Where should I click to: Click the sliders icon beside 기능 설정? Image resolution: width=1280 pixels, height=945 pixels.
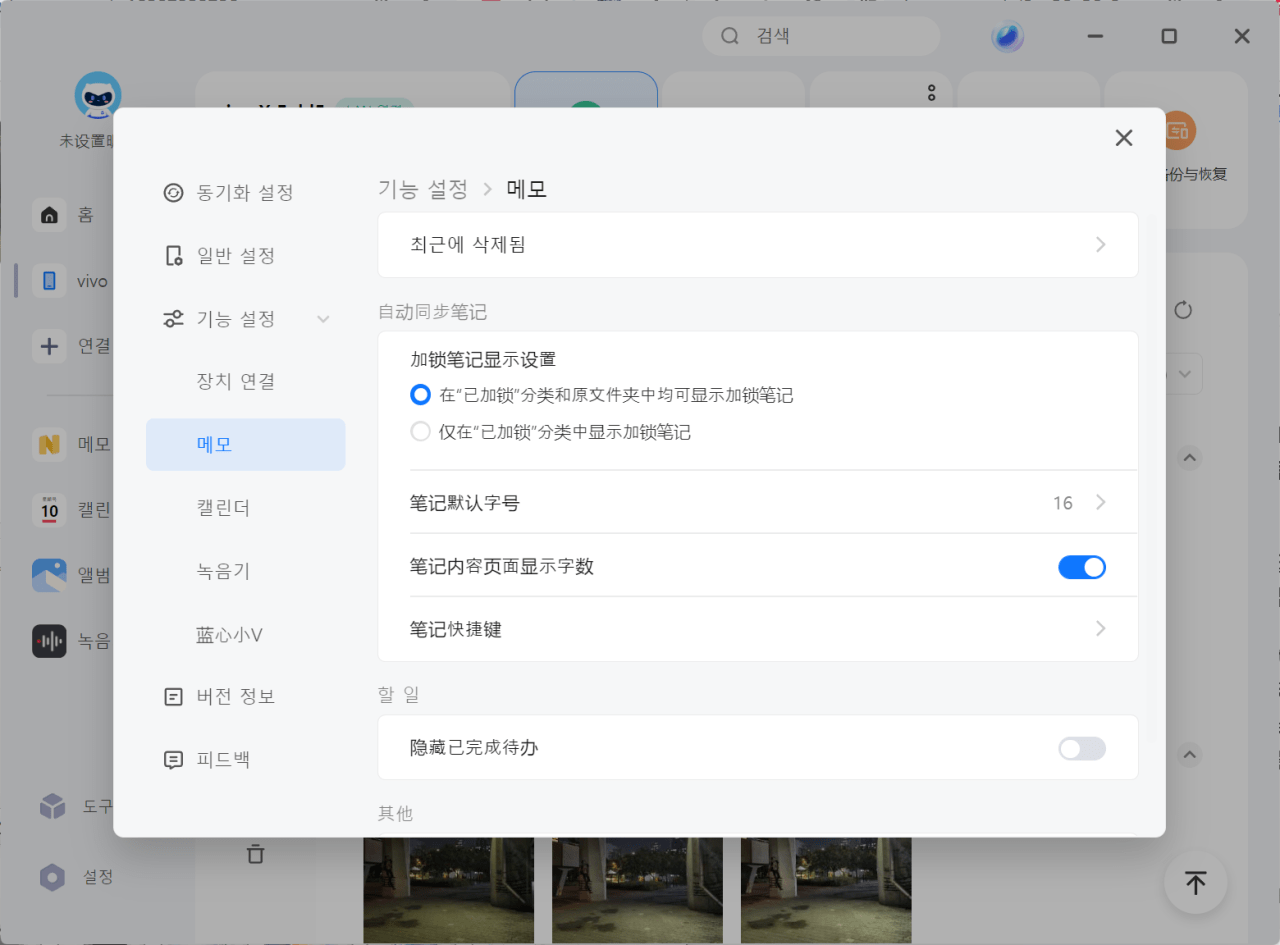[x=173, y=319]
